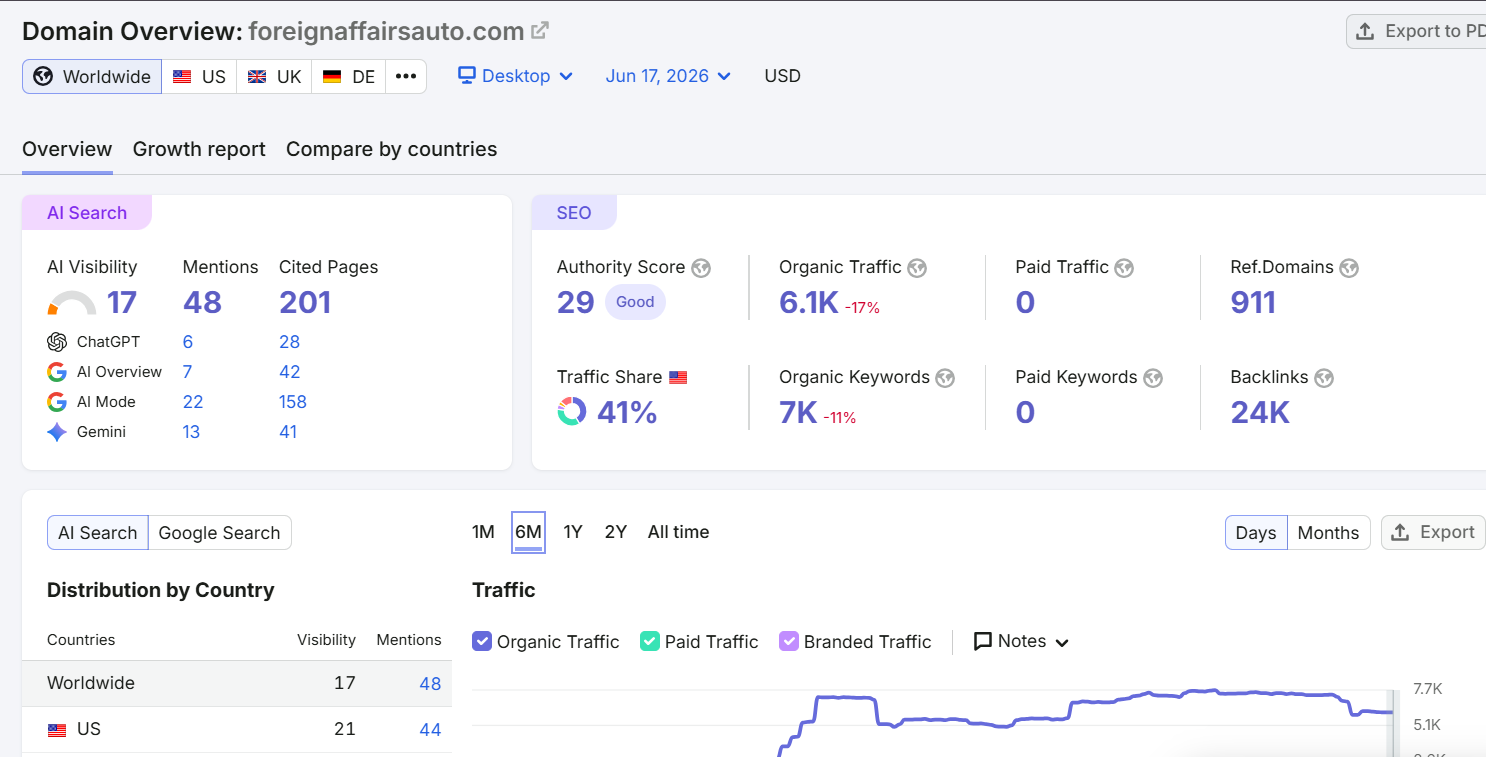Click the Traffic Share donut chart icon

572,412
